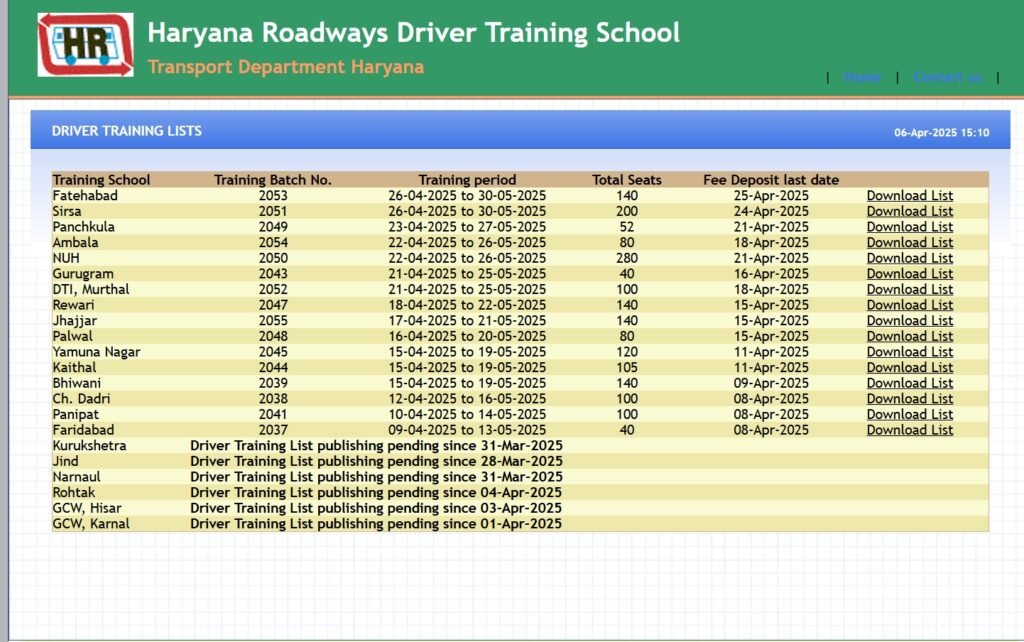The image size is (1024, 642).
Task: Click the 'Total Seats' column header
Action: click(627, 180)
